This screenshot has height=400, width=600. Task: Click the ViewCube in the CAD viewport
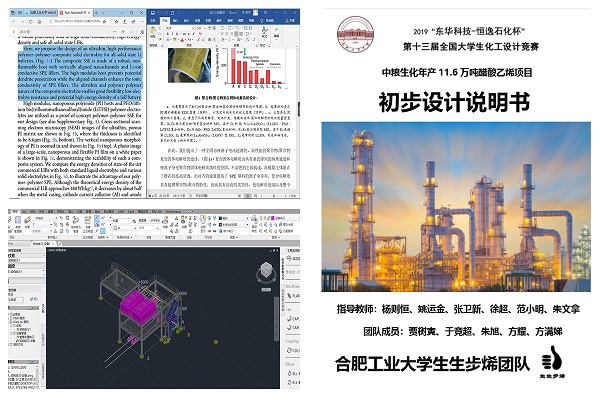tap(266, 271)
